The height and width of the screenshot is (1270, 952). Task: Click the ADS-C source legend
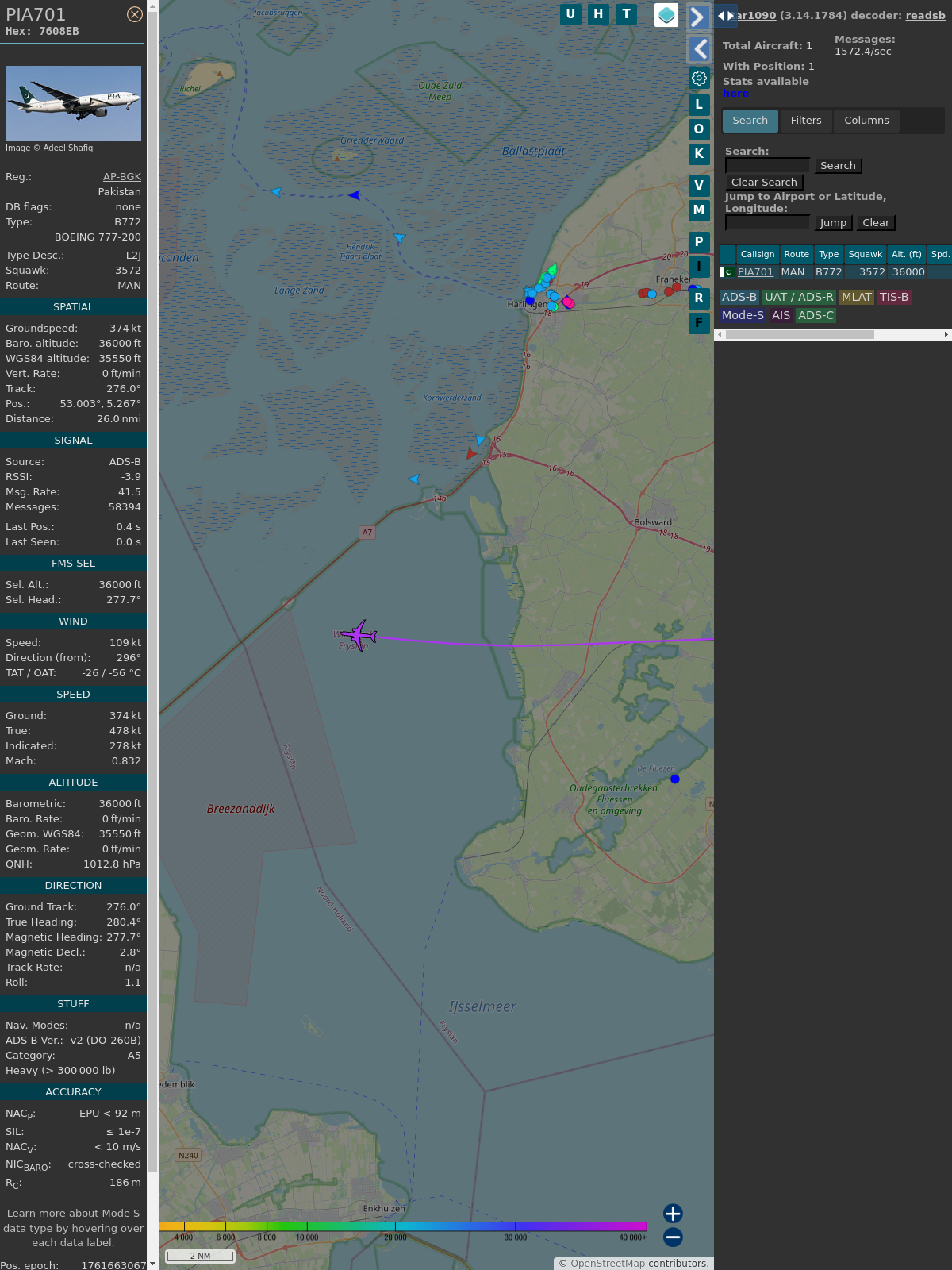coord(816,315)
